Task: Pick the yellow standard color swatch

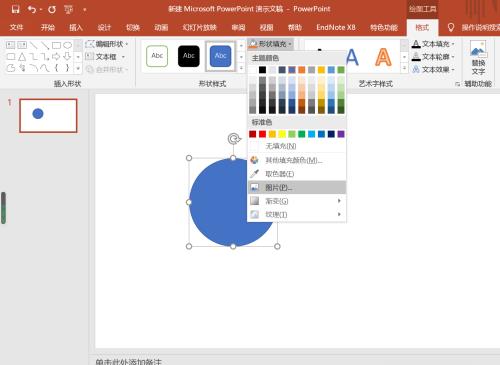Action: (282, 134)
